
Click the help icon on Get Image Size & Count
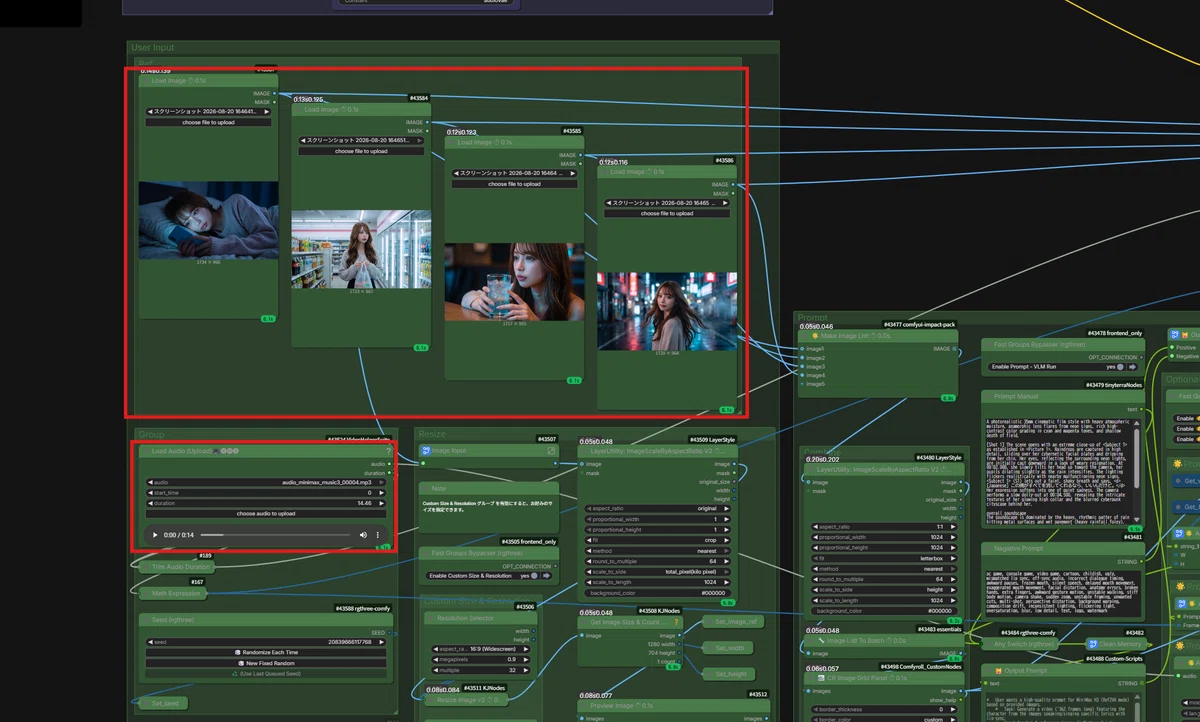coord(677,622)
